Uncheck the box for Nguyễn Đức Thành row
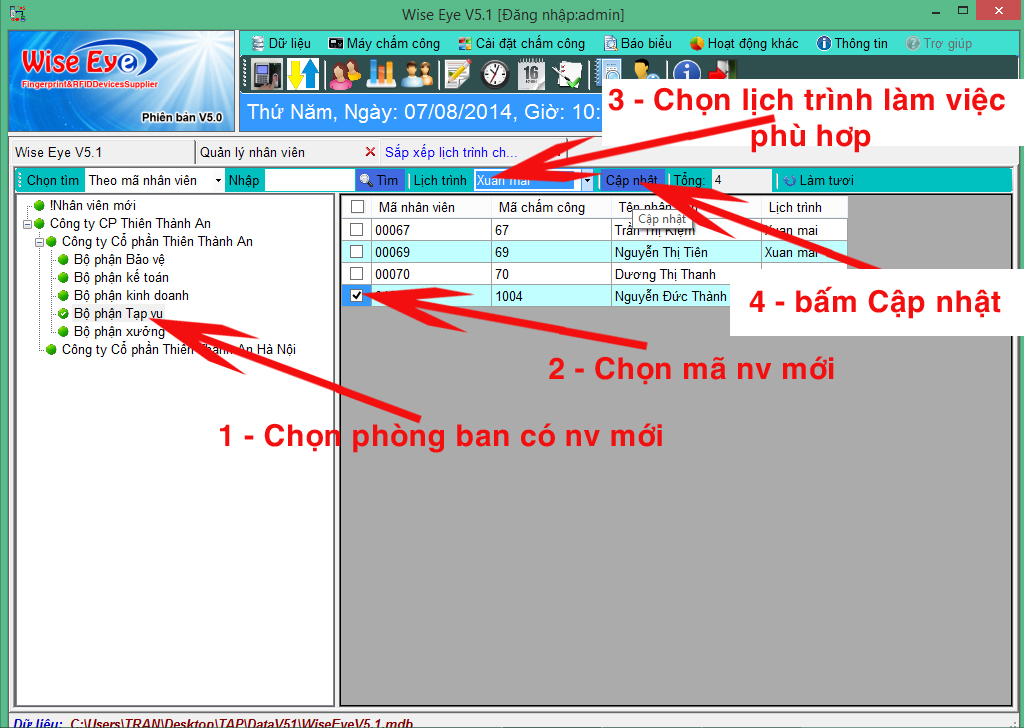This screenshot has width=1024, height=728. click(x=357, y=296)
